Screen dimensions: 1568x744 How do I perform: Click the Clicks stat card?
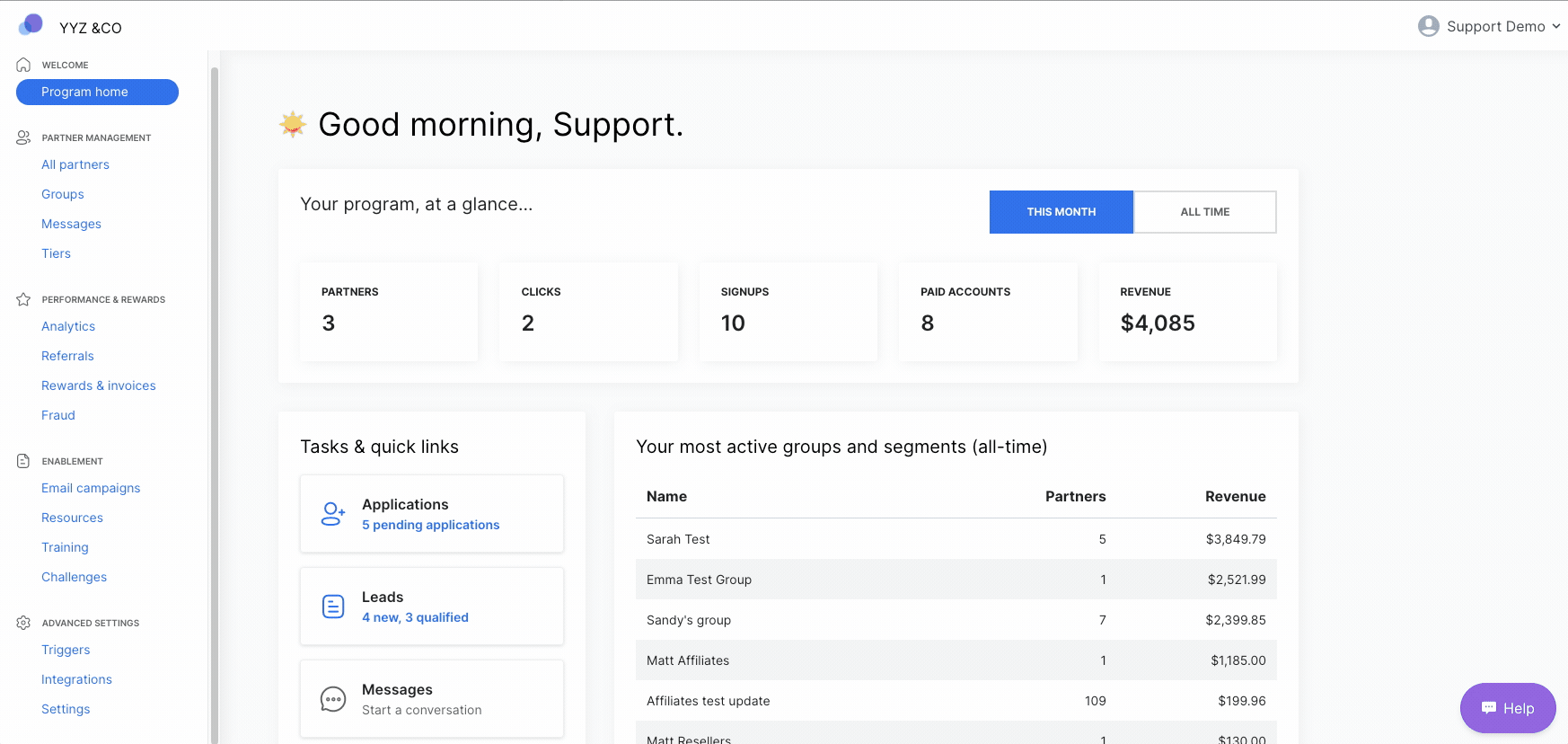coord(589,312)
